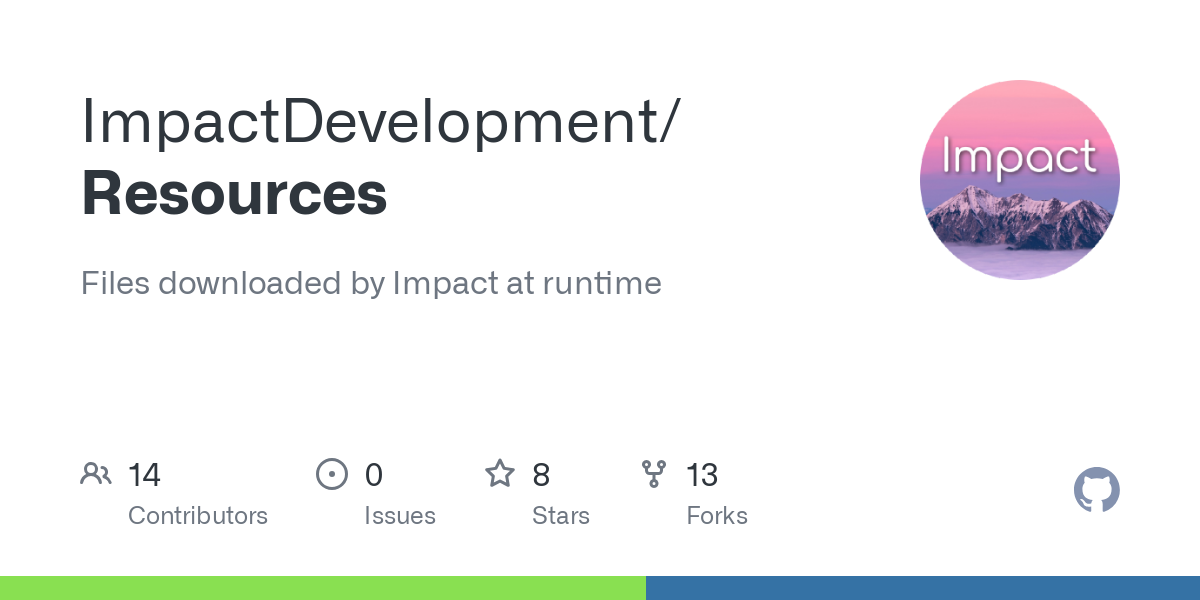Viewport: 1200px width, 600px height.
Task: Click the Stars label
Action: click(x=561, y=516)
